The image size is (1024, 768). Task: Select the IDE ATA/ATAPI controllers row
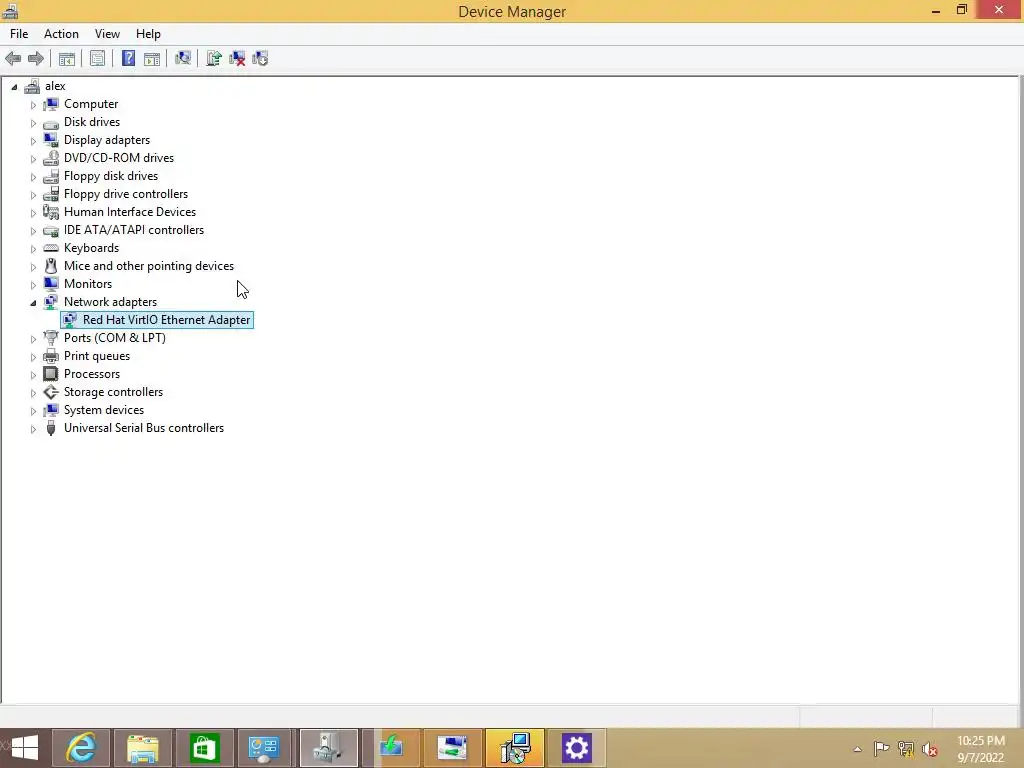coord(133,230)
